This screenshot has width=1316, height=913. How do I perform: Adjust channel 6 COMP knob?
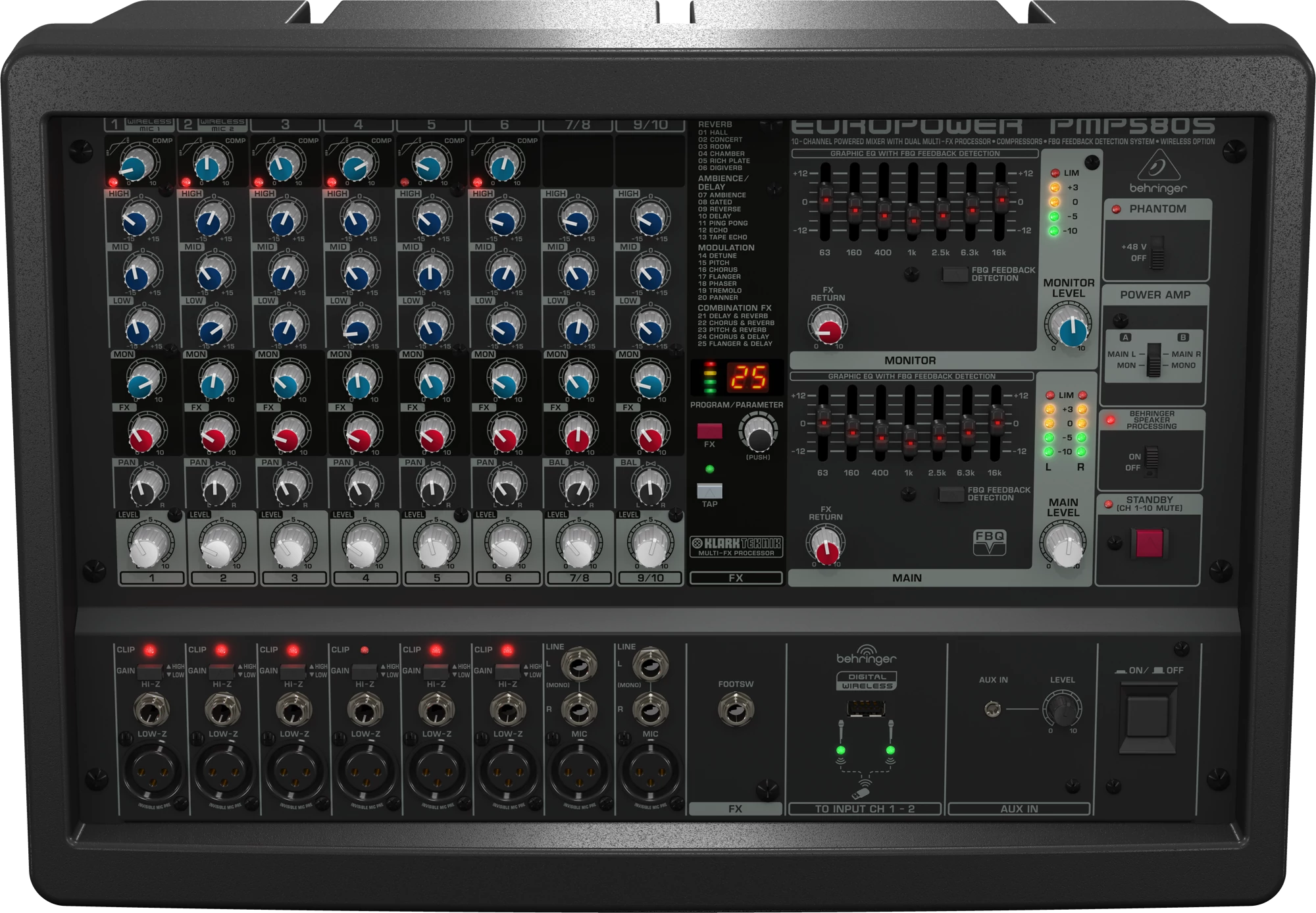[503, 165]
